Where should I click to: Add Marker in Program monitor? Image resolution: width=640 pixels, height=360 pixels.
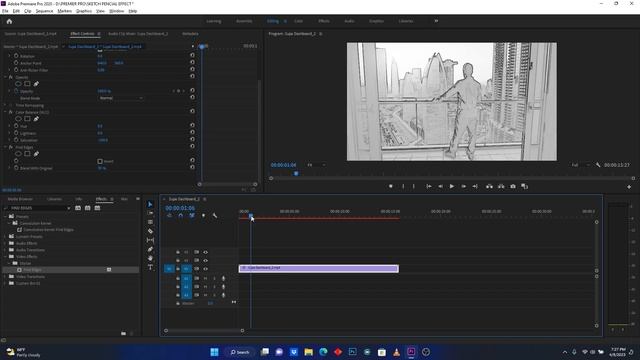[x=391, y=186]
